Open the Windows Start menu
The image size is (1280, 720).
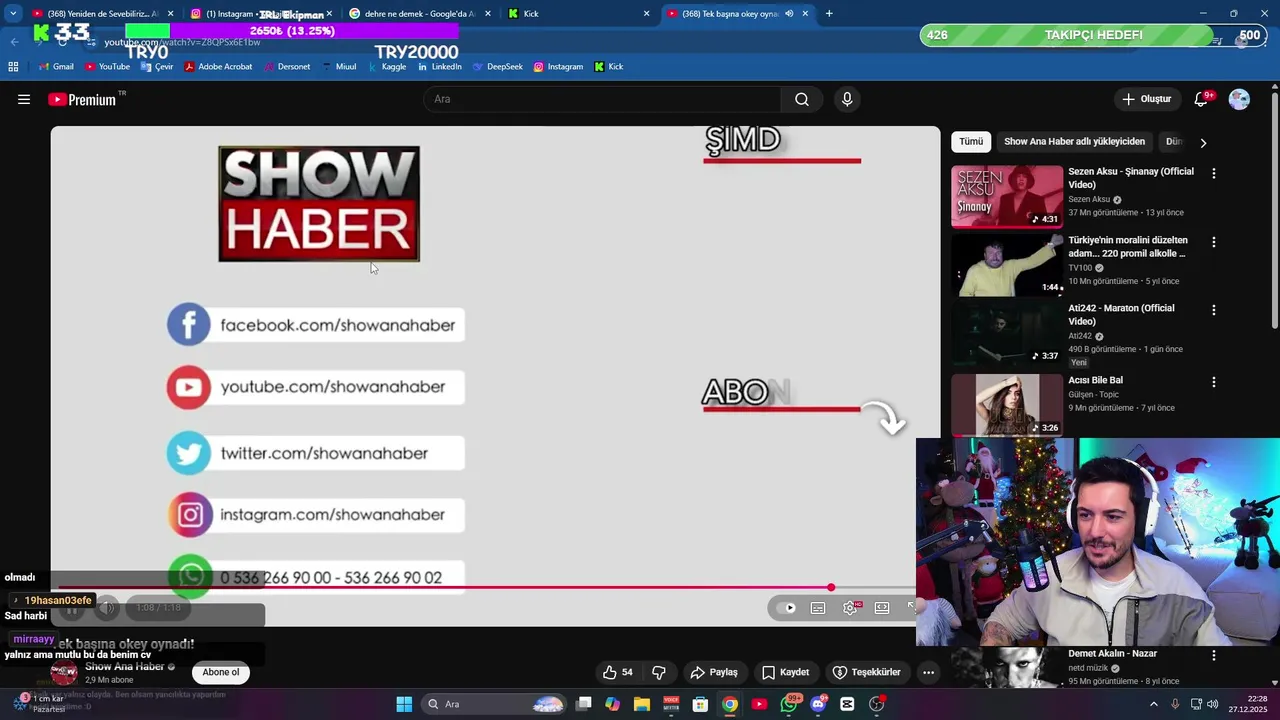click(404, 704)
